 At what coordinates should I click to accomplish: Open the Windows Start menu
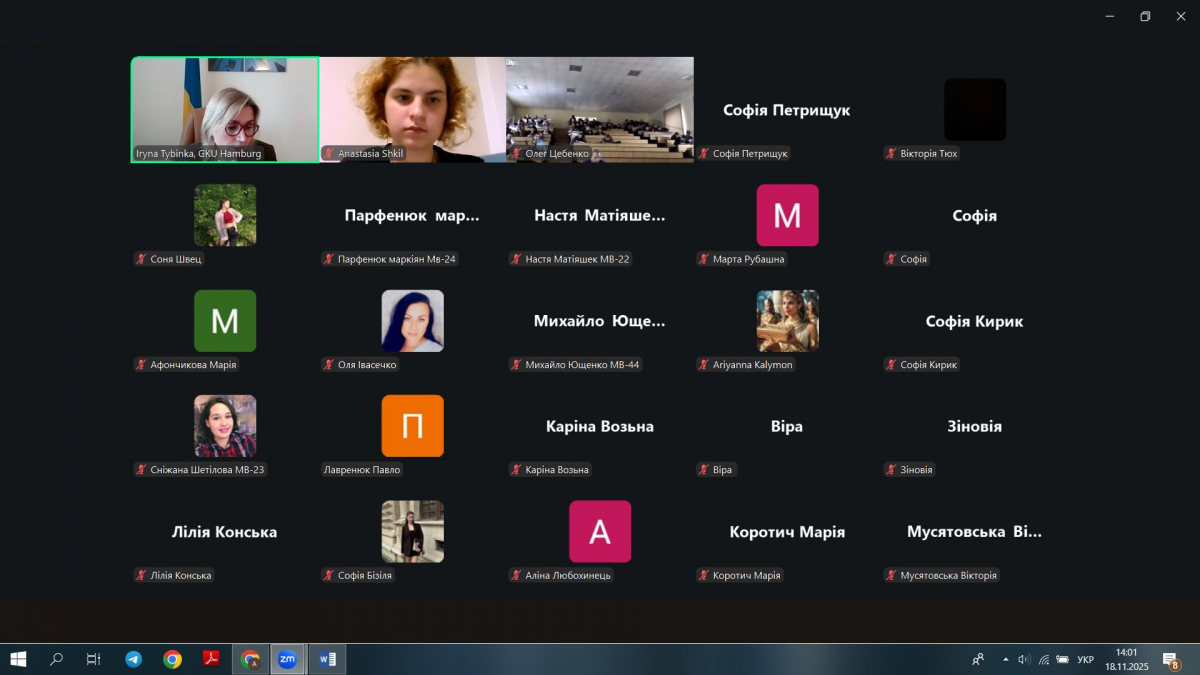pos(18,659)
